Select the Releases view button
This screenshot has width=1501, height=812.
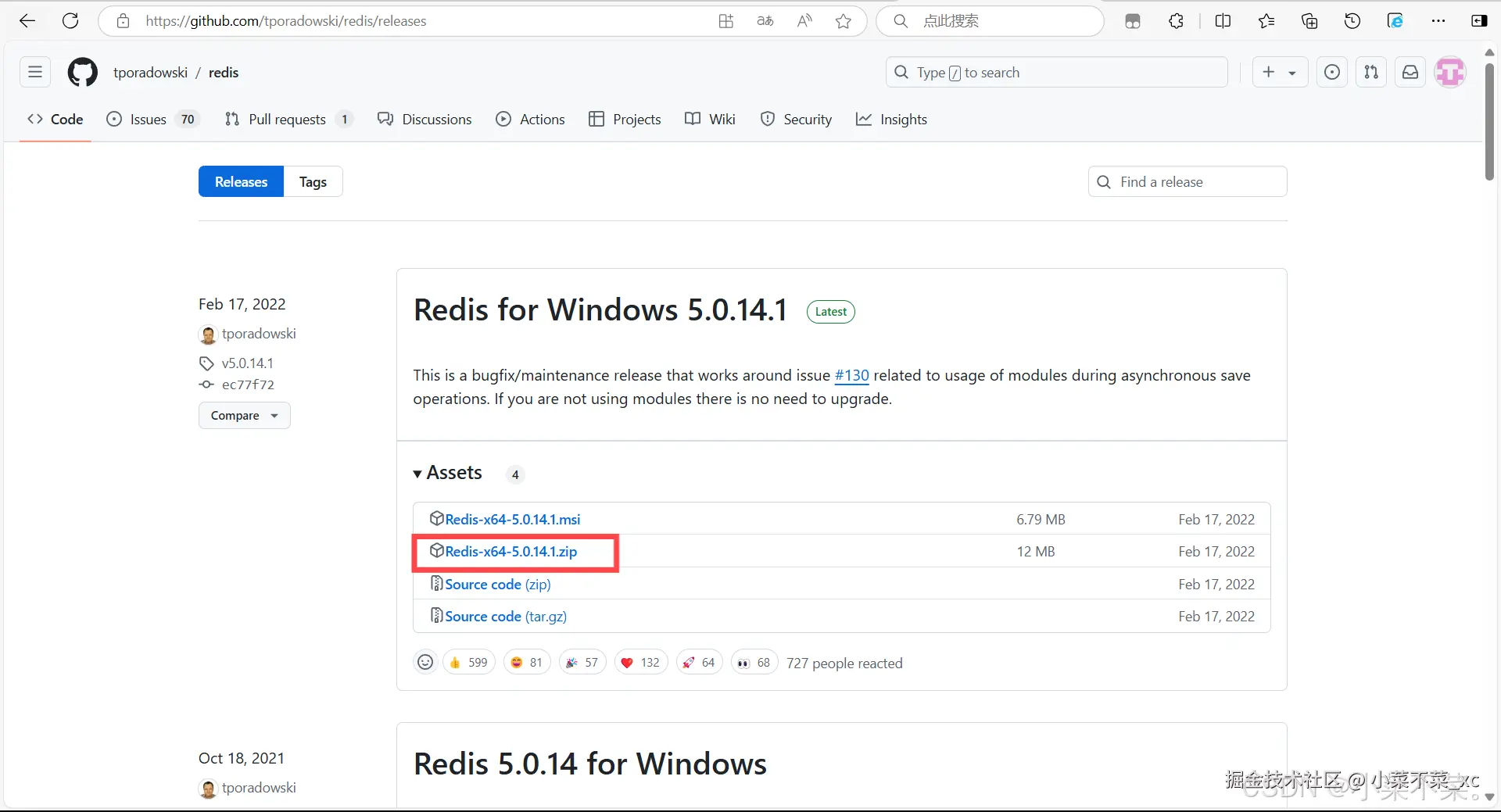[241, 181]
